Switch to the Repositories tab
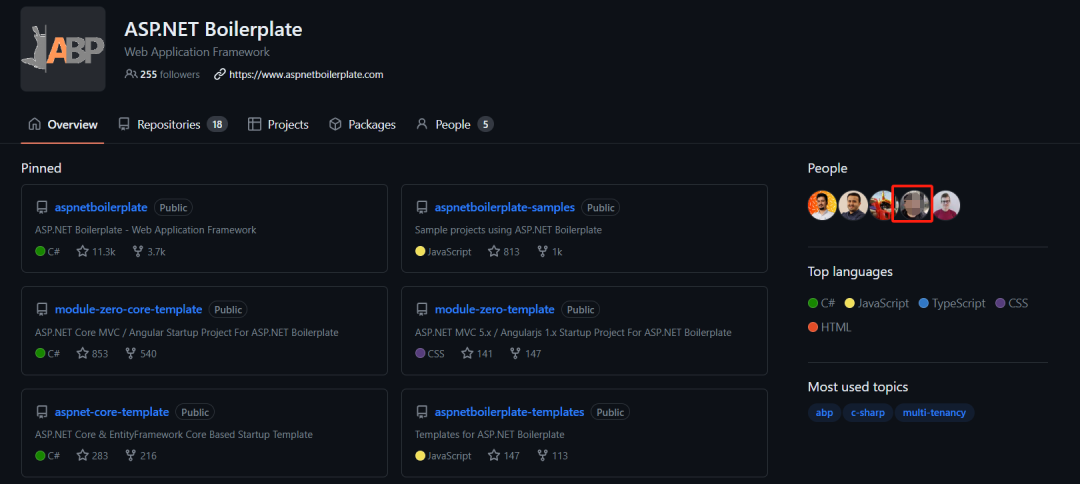 click(x=172, y=125)
